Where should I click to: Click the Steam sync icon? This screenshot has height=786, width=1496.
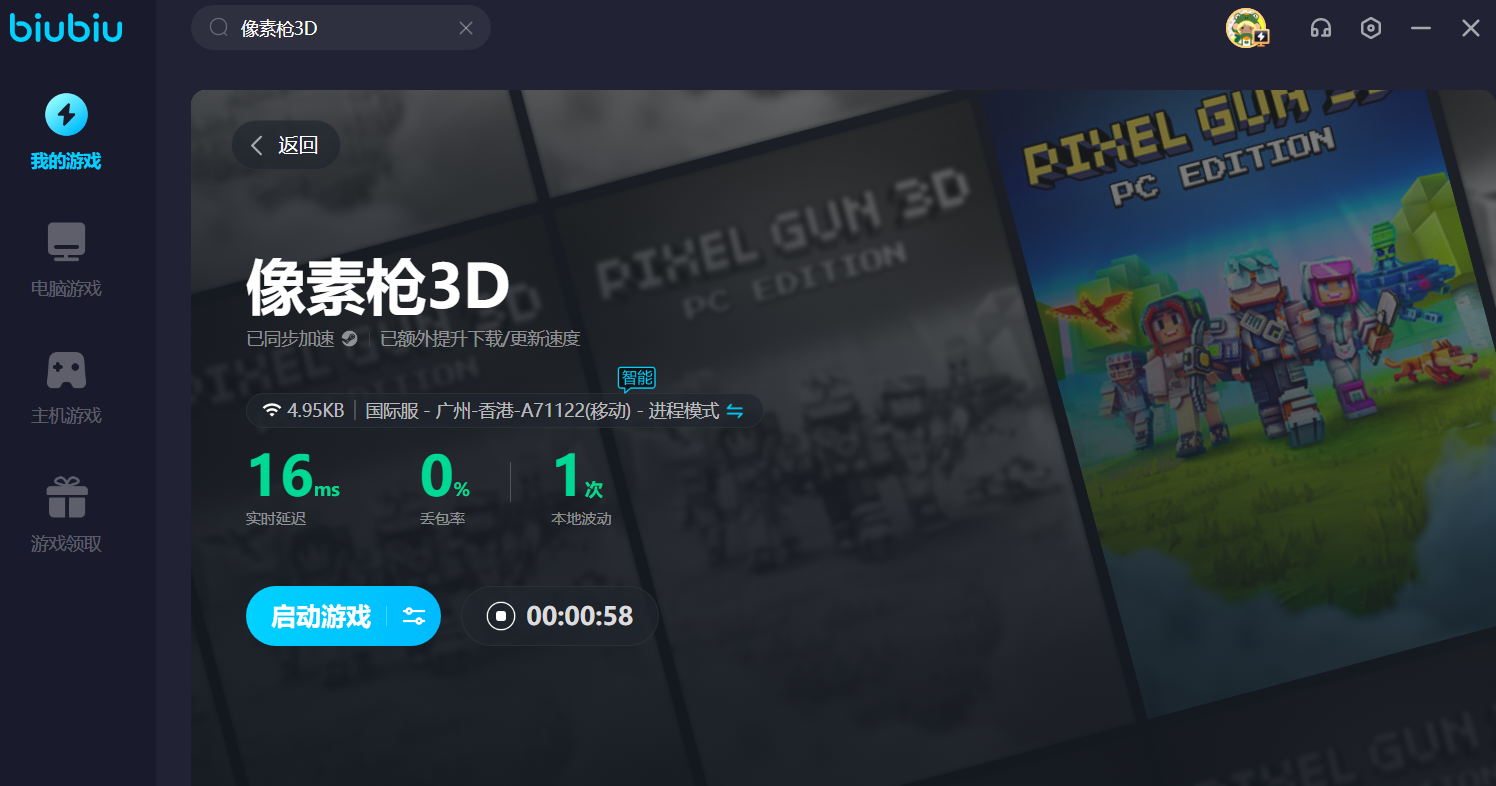click(349, 339)
